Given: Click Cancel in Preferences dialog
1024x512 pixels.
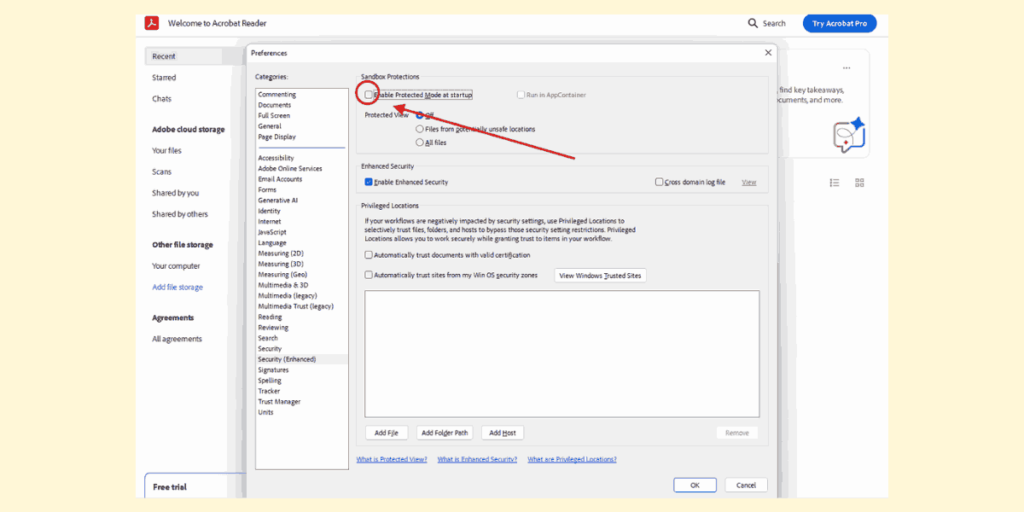Looking at the screenshot, I should coord(746,485).
